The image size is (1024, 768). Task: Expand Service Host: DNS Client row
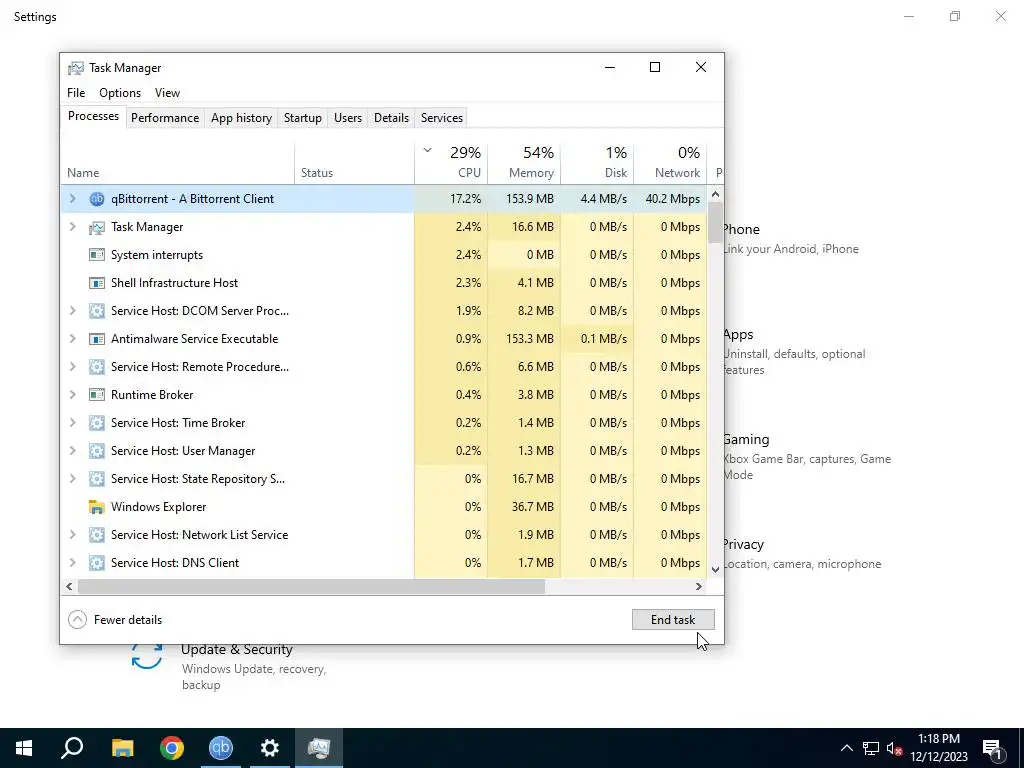pyautogui.click(x=72, y=563)
